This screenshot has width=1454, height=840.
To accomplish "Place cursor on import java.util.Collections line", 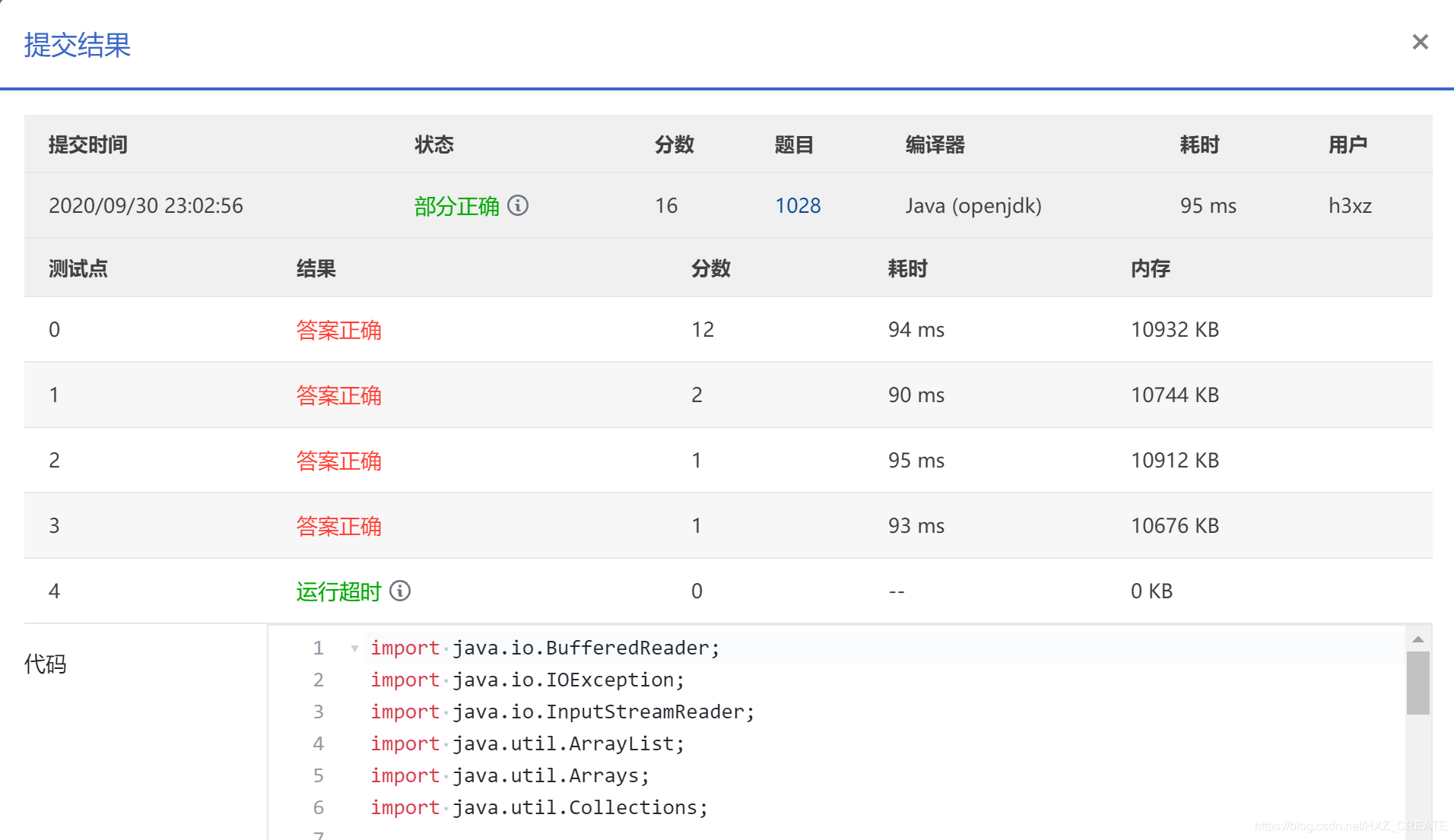I will point(539,808).
